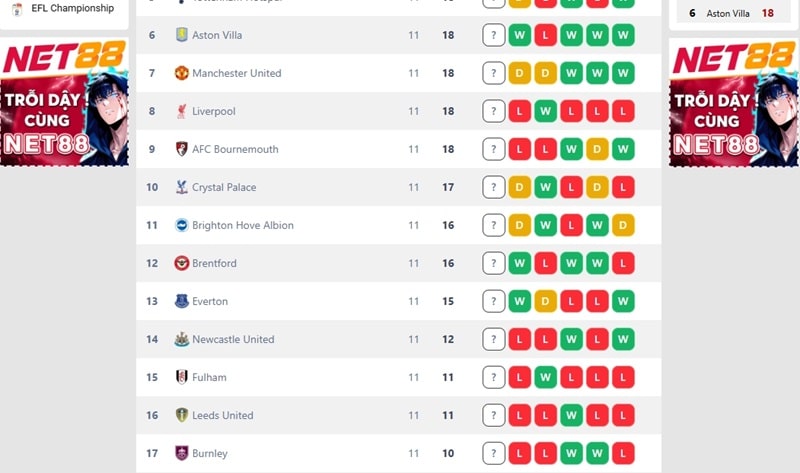Click the Liverpool club crest icon

point(181,111)
